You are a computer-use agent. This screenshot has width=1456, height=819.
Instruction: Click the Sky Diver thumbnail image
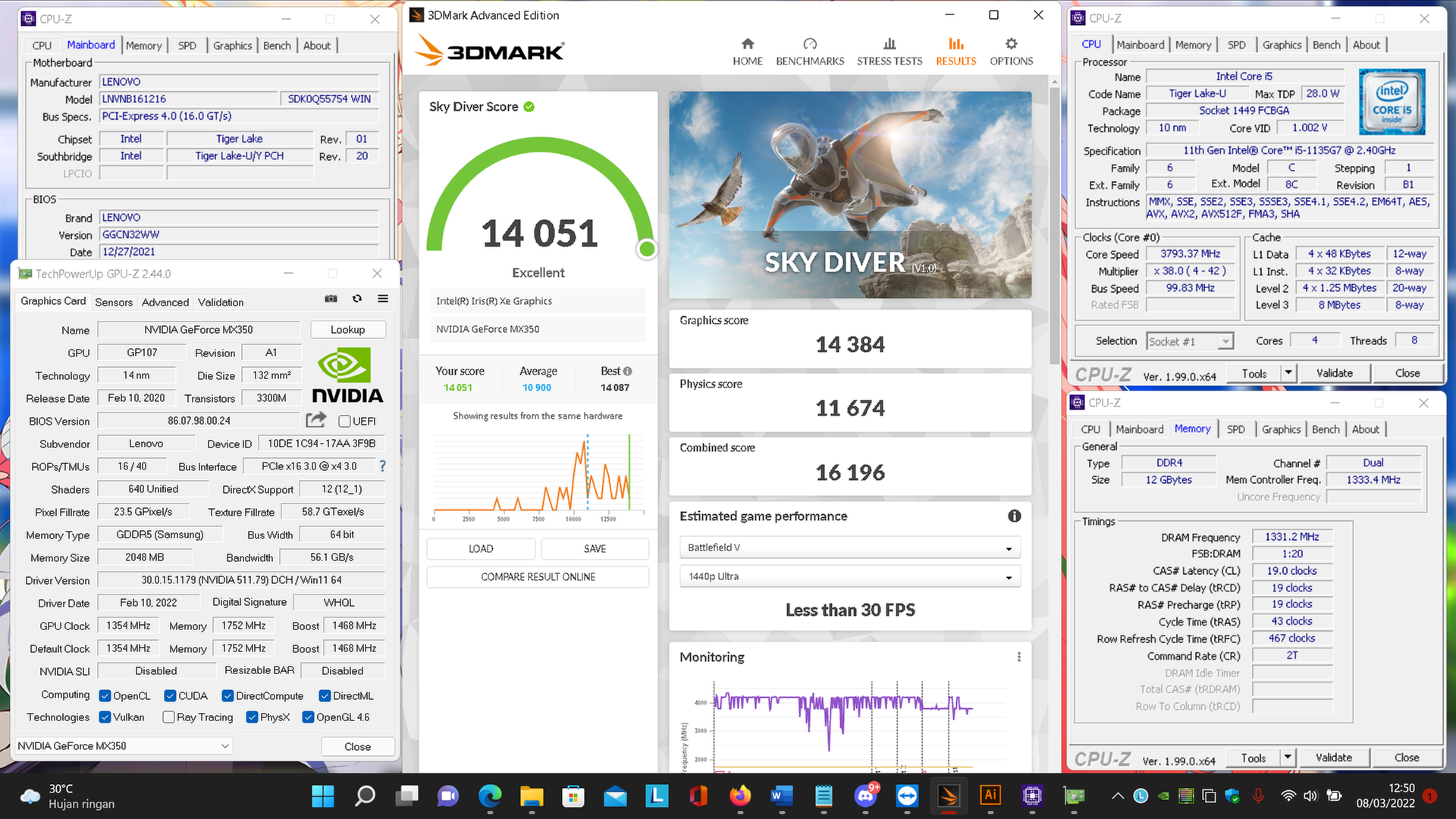pos(850,195)
